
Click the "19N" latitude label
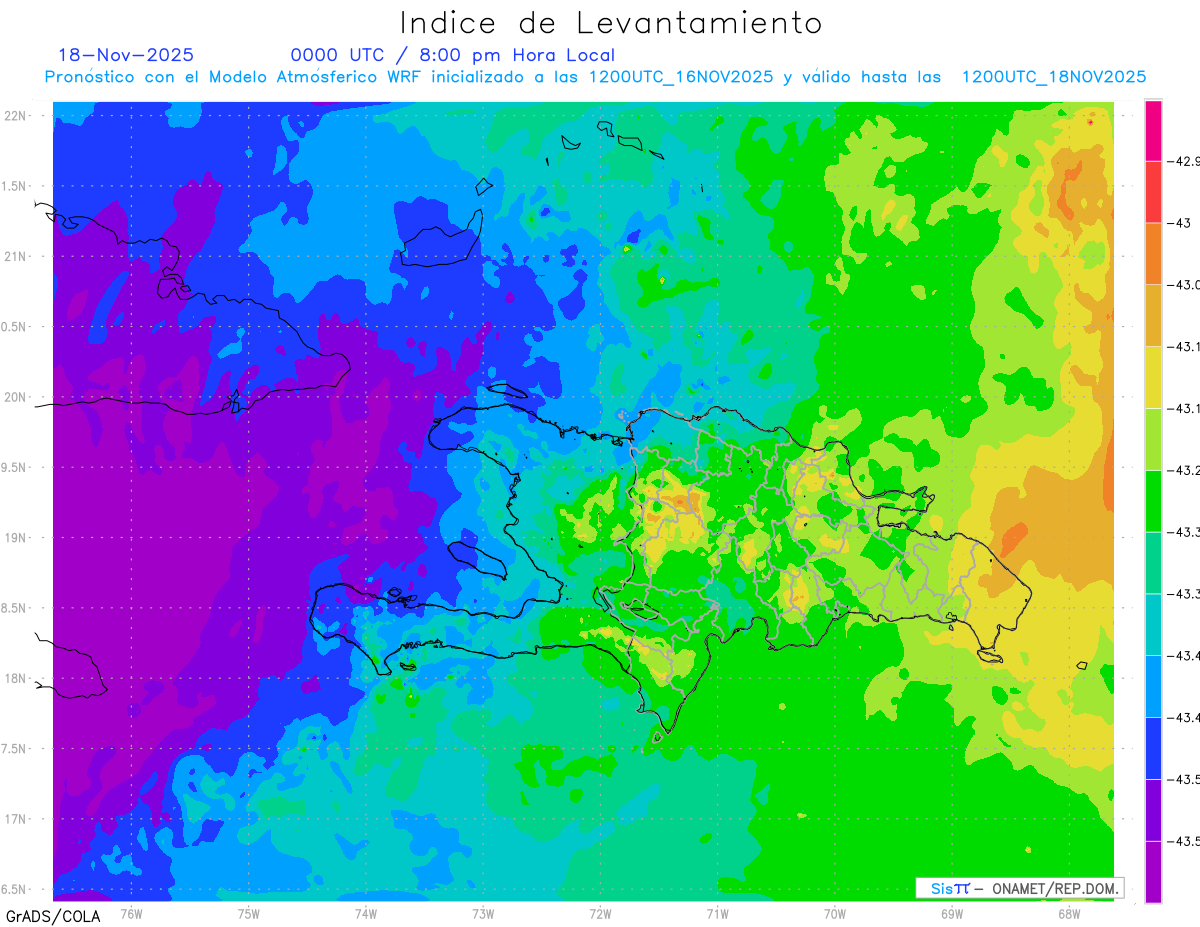pyautogui.click(x=17, y=538)
